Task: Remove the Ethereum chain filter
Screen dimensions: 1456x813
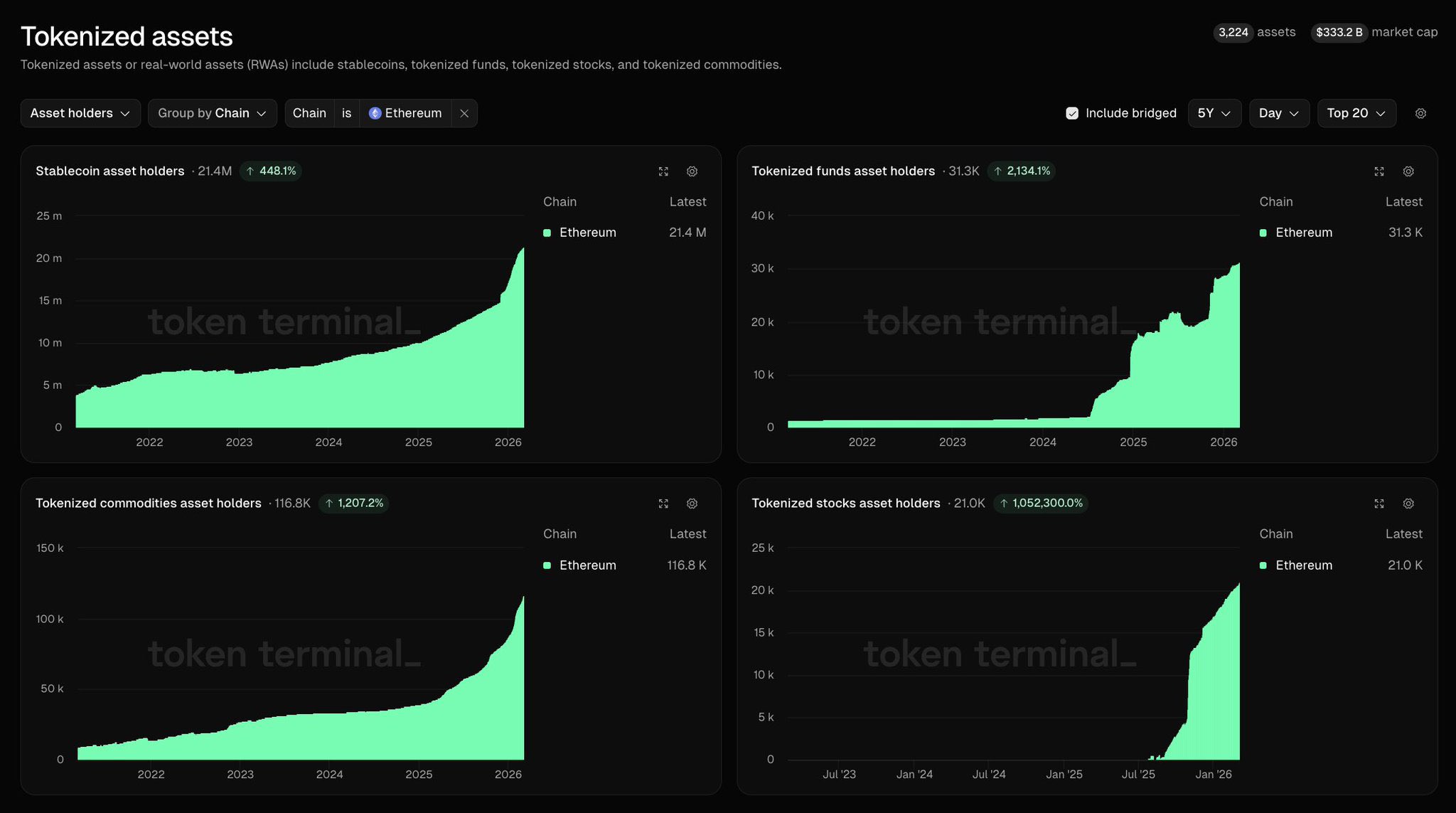Action: 464,114
